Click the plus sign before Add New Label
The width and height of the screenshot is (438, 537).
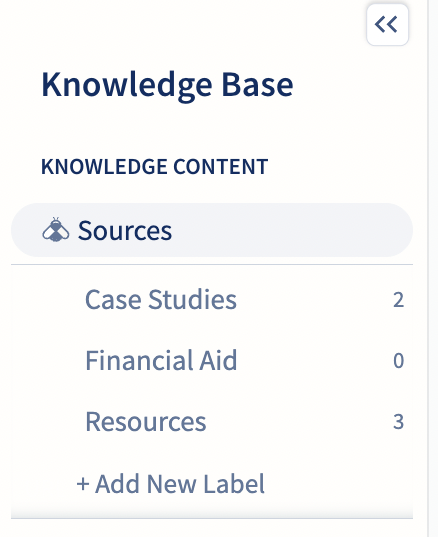tap(83, 484)
